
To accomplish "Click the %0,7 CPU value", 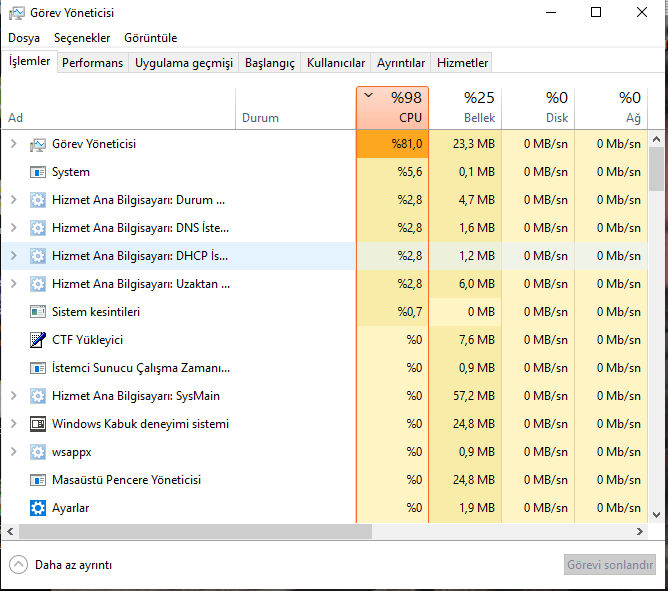I will click(x=409, y=312).
